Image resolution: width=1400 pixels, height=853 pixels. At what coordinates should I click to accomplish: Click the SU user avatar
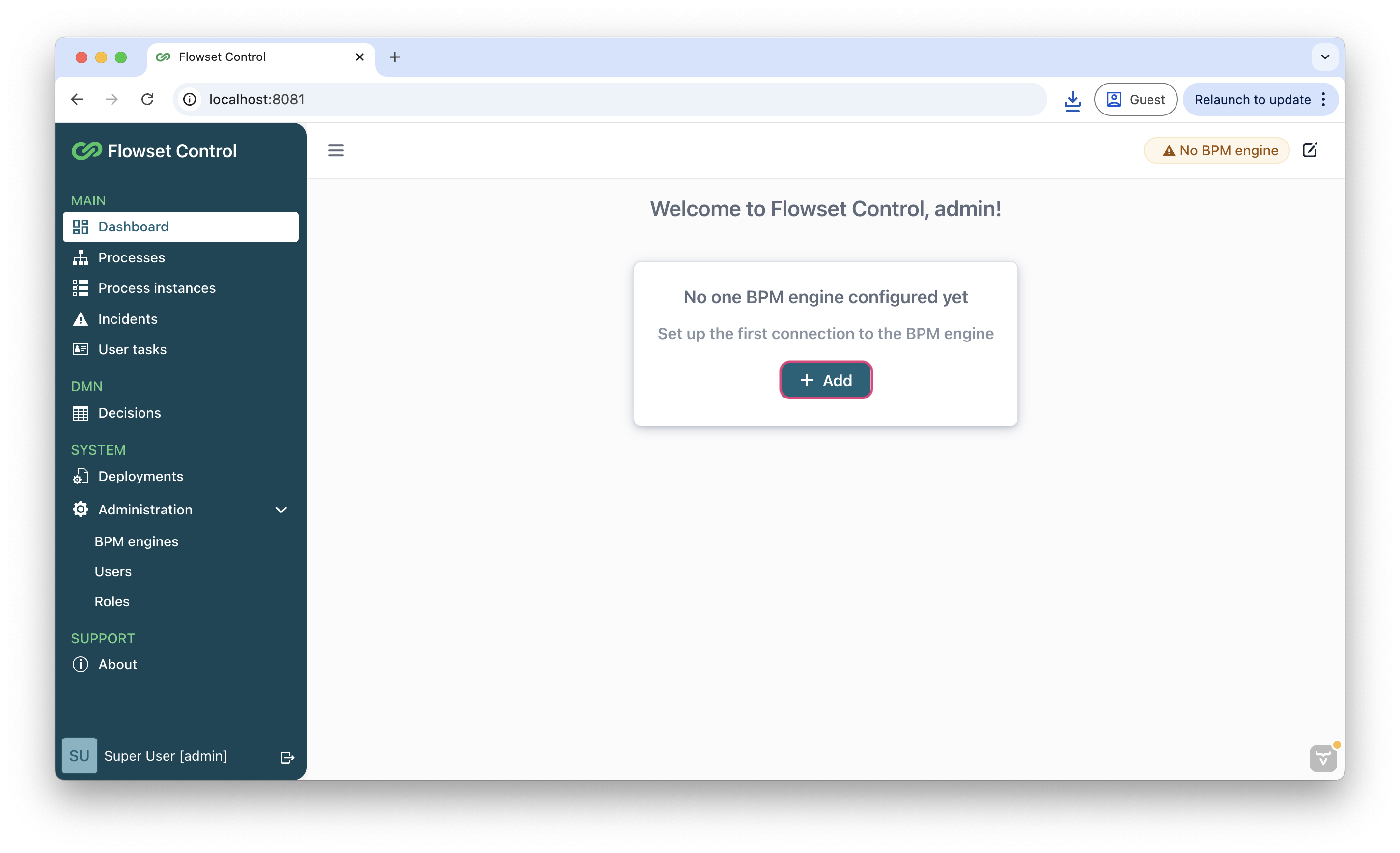[80, 755]
